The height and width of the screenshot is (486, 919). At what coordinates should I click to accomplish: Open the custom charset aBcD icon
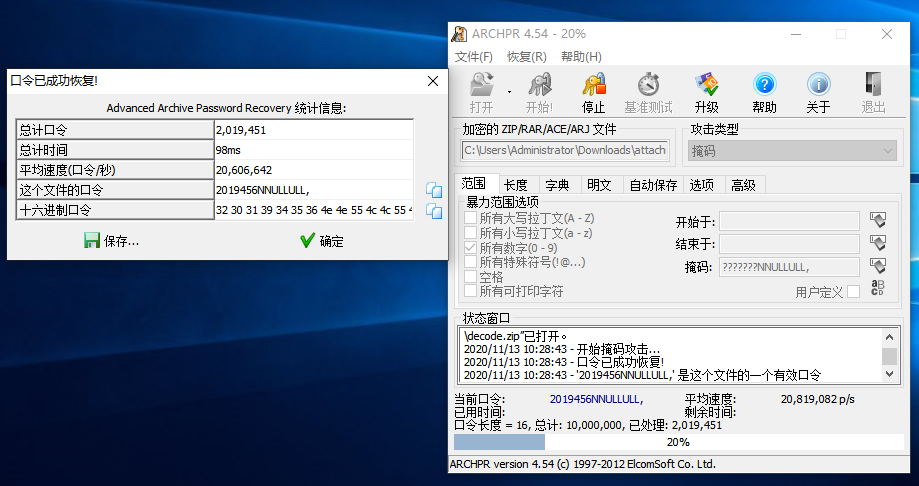pyautogui.click(x=877, y=288)
